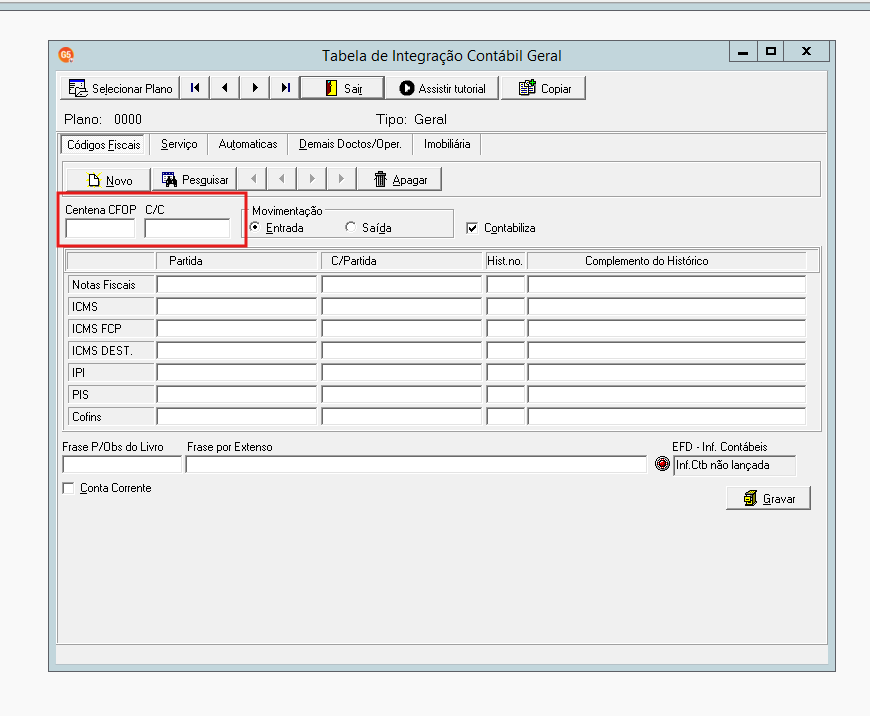Click the Selecionar Plano button
870x716 pixels.
point(120,88)
